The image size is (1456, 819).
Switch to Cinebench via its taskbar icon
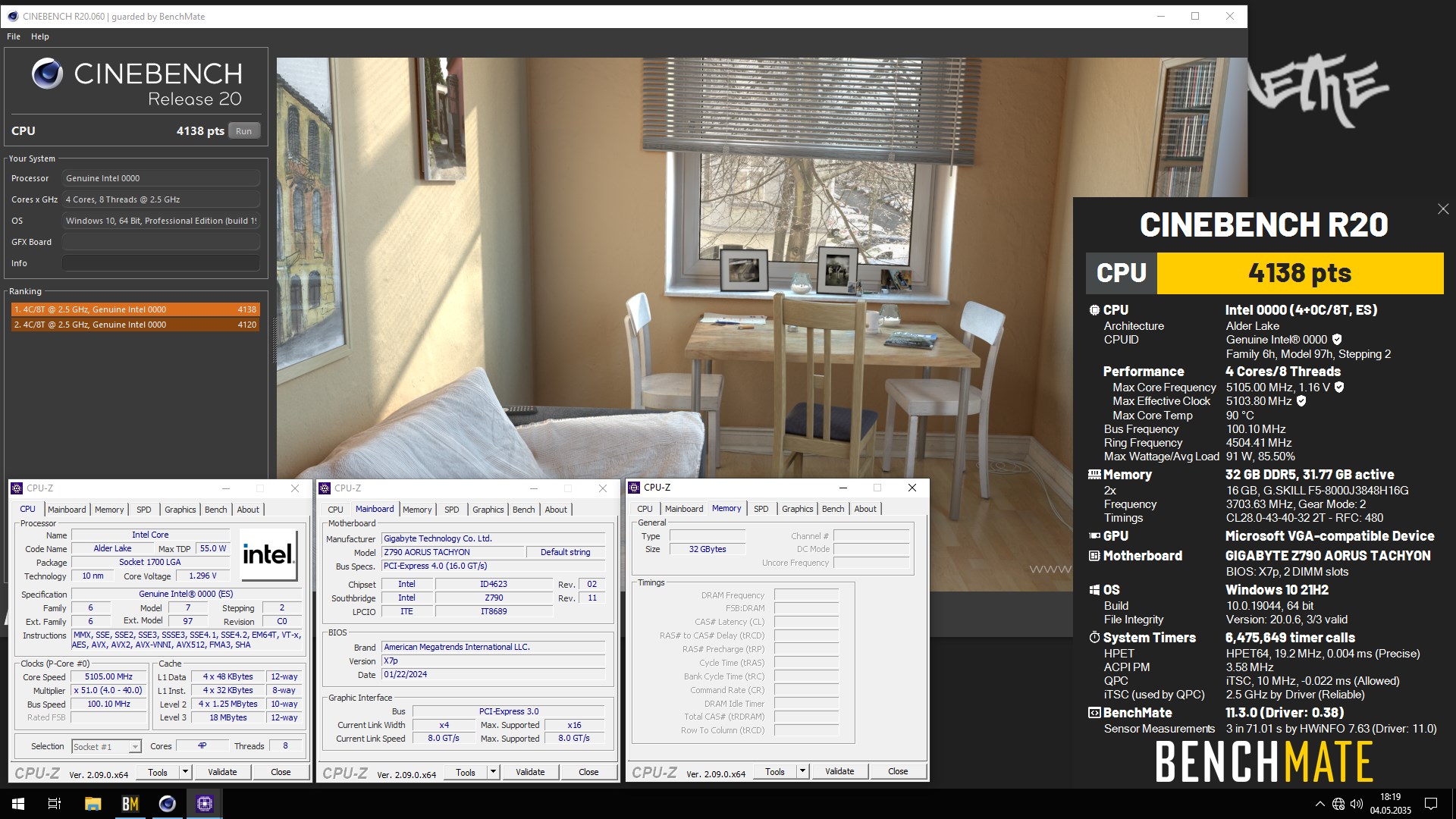click(167, 804)
